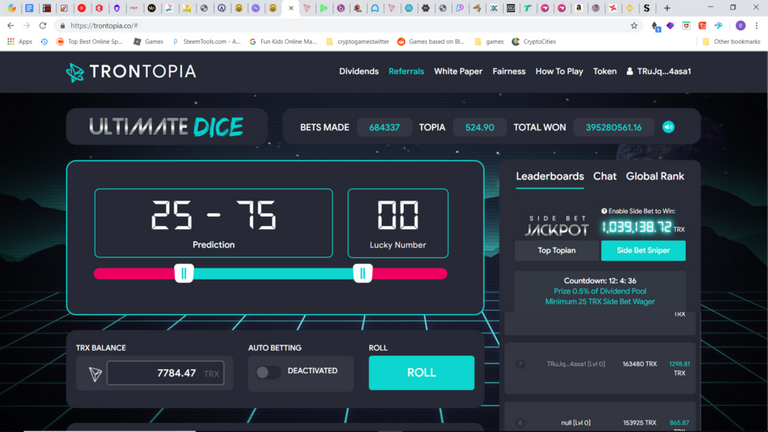Click the TOPIA value 524.90
This screenshot has width=768, height=432.
[480, 127]
